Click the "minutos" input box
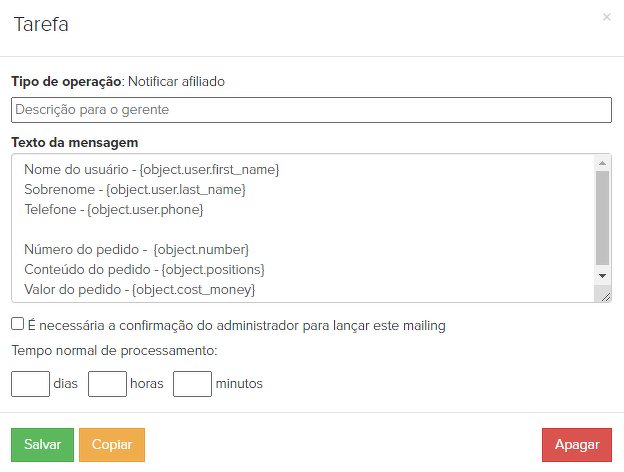 pos(192,383)
